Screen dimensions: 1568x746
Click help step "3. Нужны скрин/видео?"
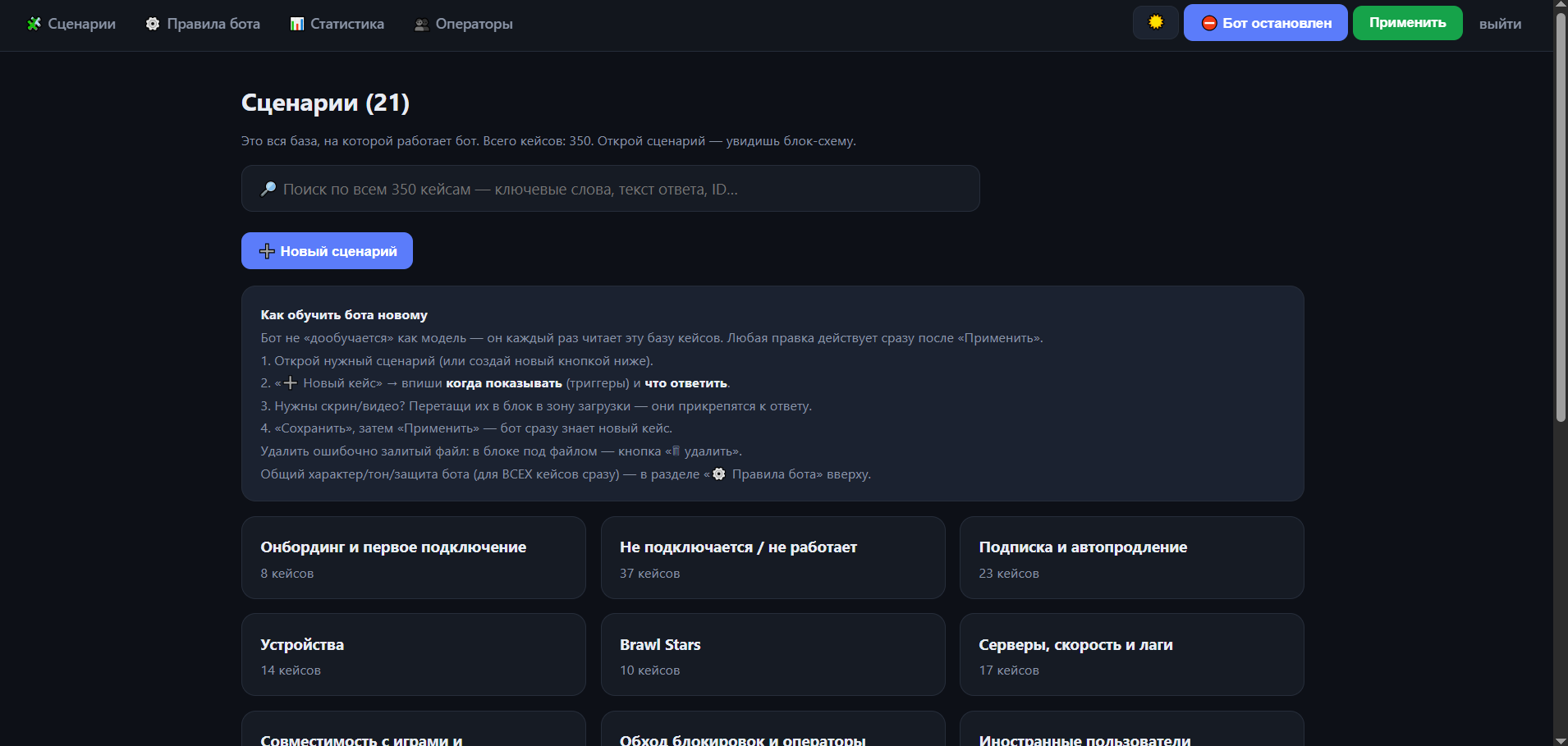click(536, 406)
